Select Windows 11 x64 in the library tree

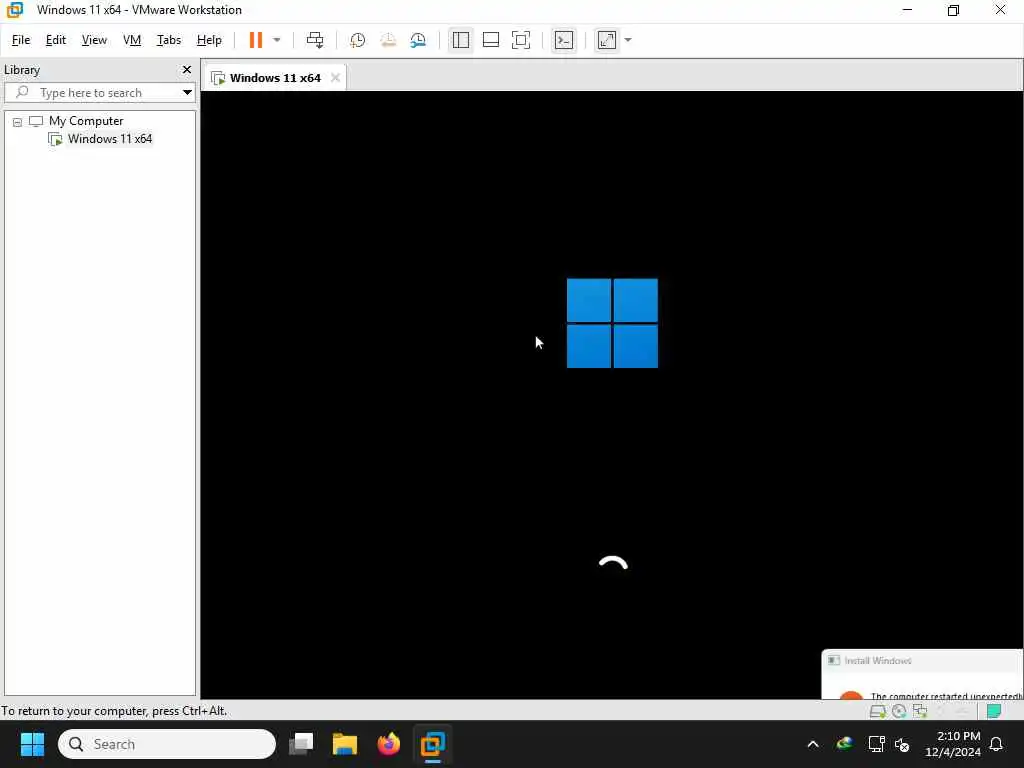[110, 138]
